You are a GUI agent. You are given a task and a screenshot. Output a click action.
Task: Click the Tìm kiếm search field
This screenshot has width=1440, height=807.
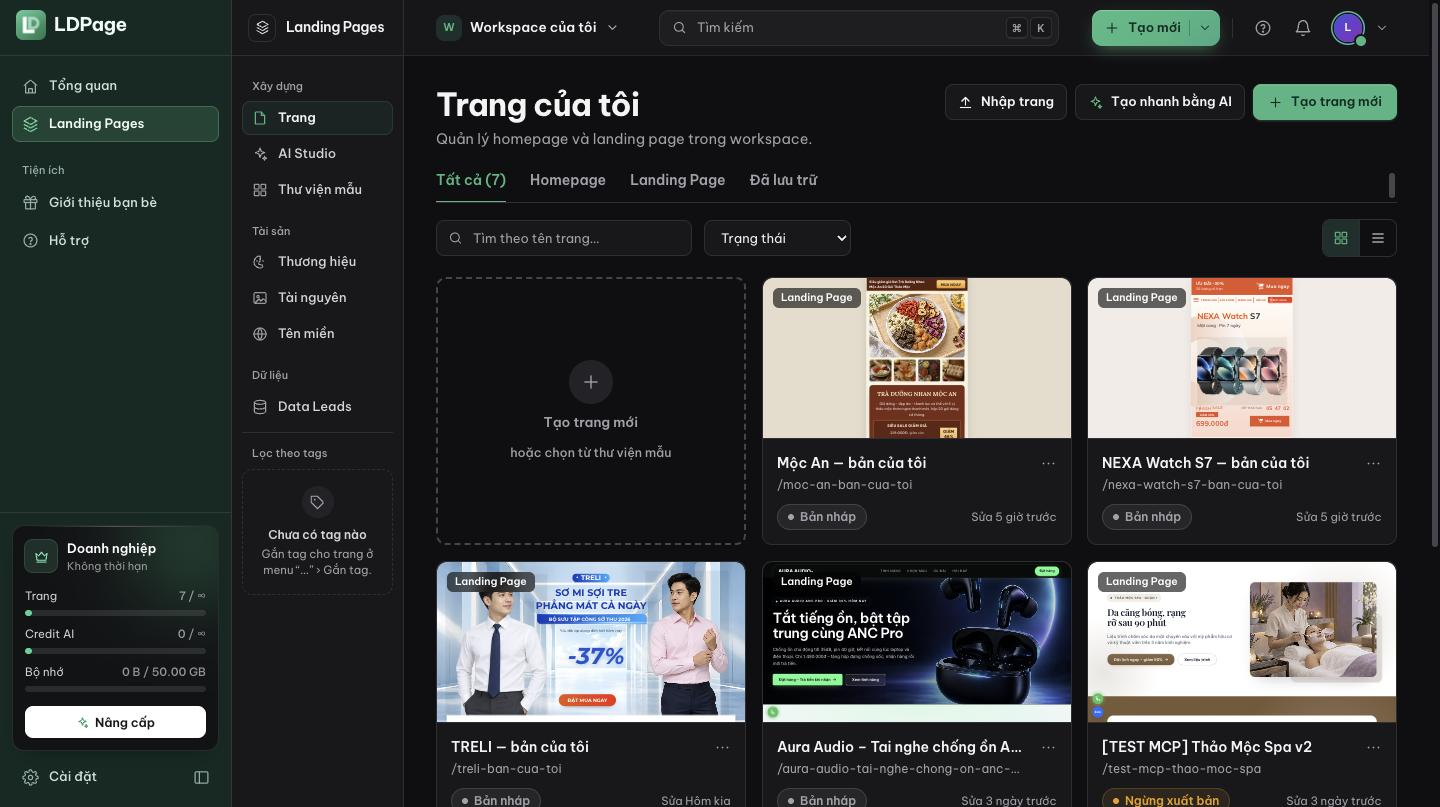[x=859, y=28]
